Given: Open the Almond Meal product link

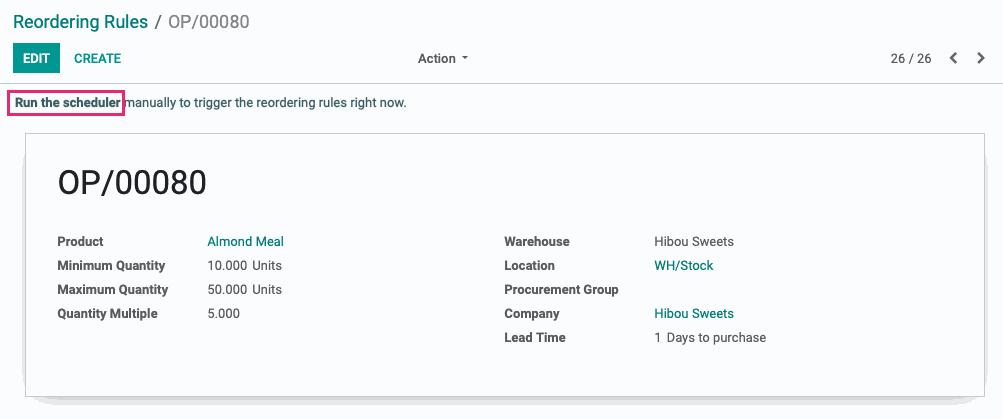Looking at the screenshot, I should [x=246, y=242].
